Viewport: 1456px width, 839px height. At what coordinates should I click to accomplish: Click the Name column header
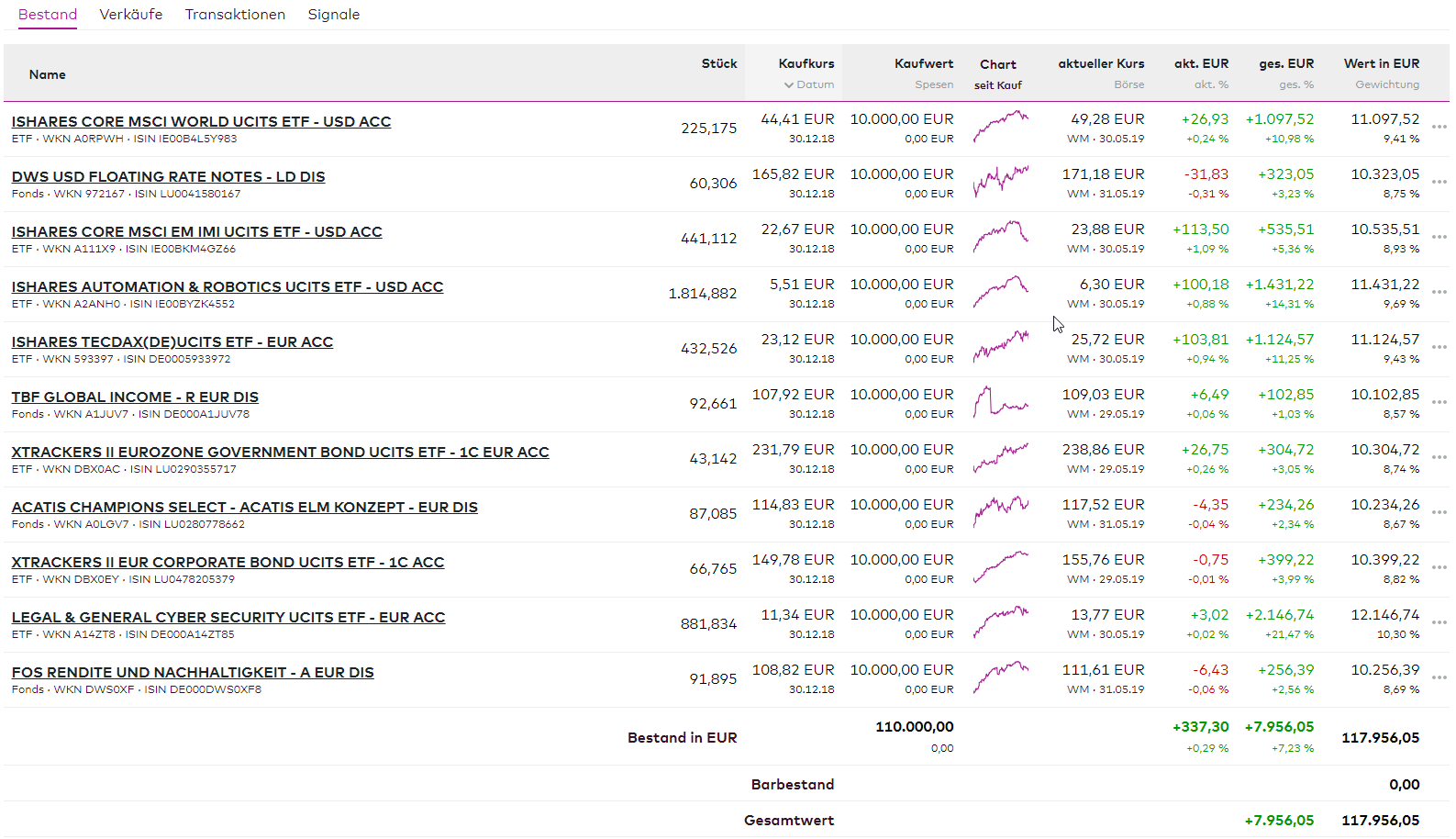tap(48, 75)
